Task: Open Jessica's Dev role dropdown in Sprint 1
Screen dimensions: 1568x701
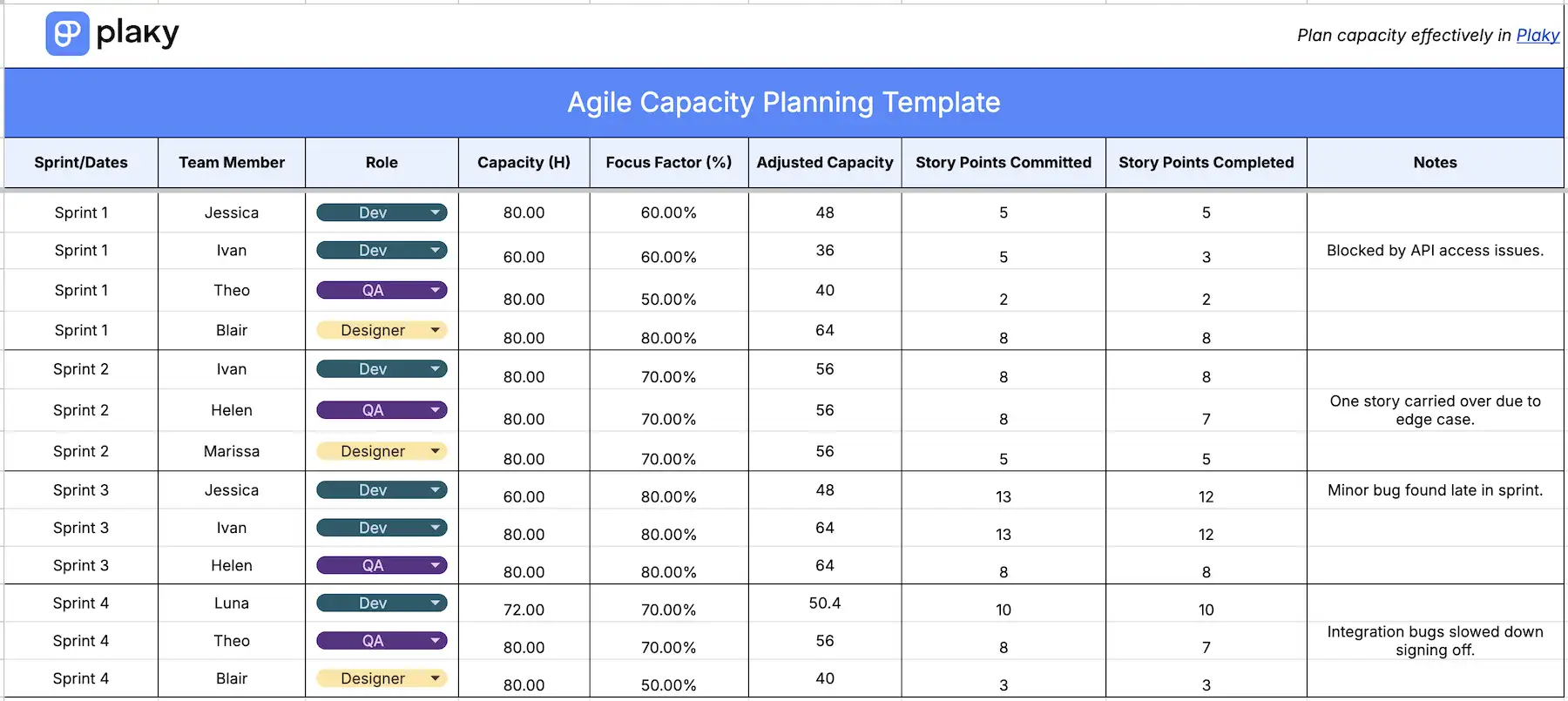Action: coord(381,212)
